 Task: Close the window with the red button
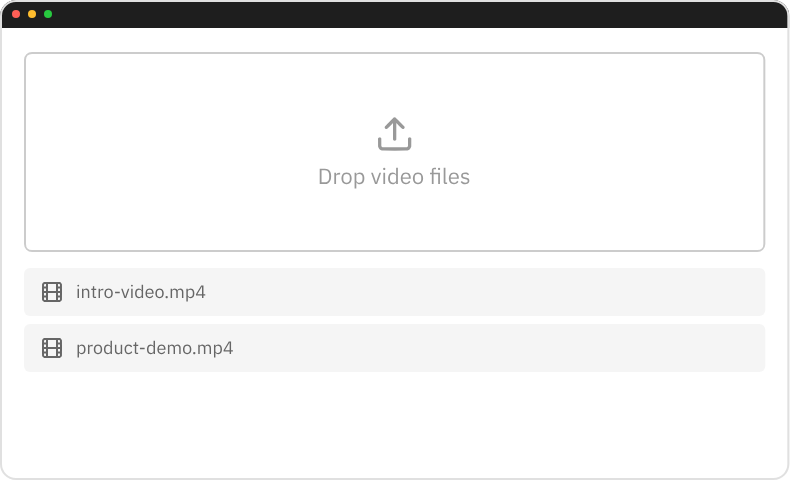point(16,14)
